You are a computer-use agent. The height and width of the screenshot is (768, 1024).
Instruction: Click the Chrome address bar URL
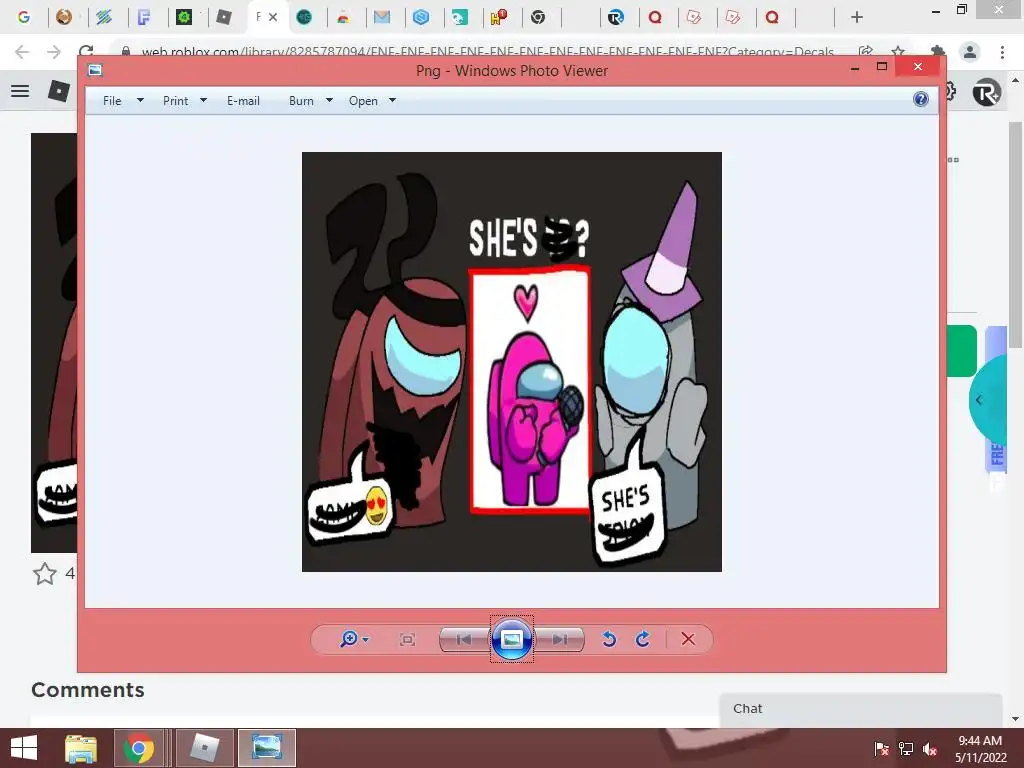click(x=487, y=52)
